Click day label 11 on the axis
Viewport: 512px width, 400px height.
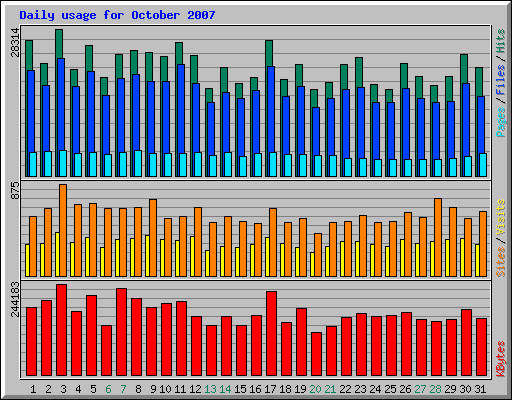pyautogui.click(x=180, y=389)
